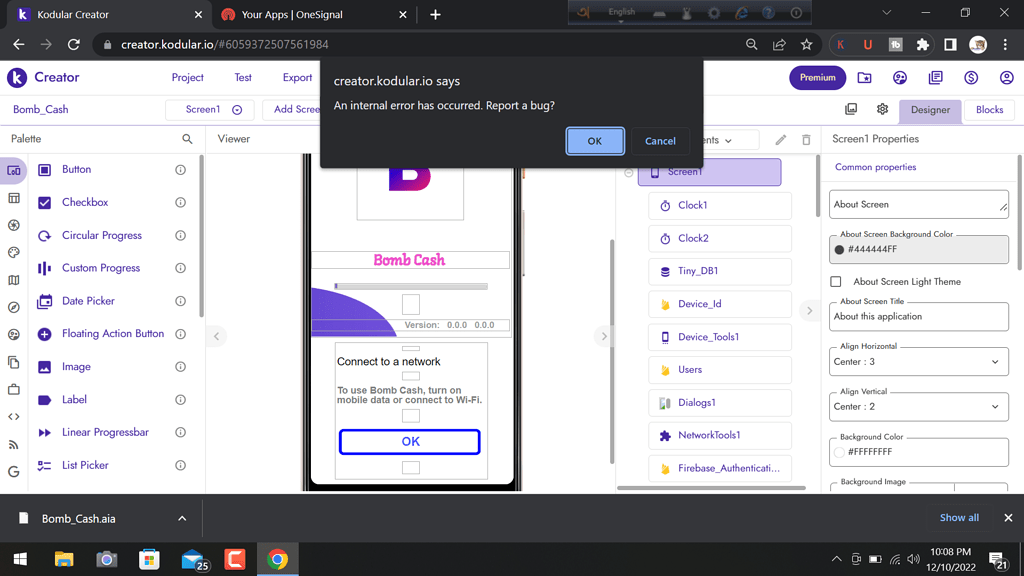
Task: Open the Chrome extensions puzzle icon
Action: (x=923, y=44)
